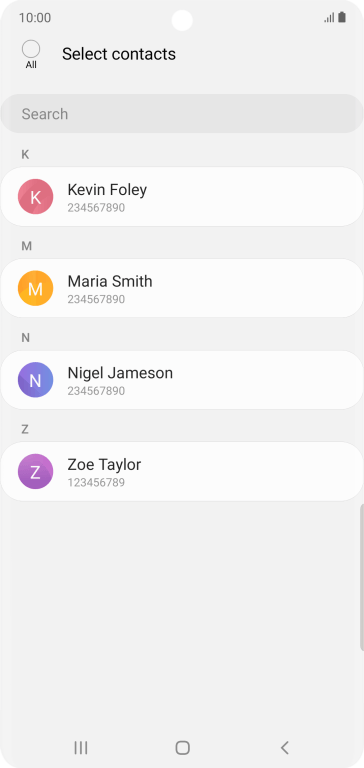364x768 pixels.
Task: Tap the Select contacts title
Action: click(x=119, y=54)
